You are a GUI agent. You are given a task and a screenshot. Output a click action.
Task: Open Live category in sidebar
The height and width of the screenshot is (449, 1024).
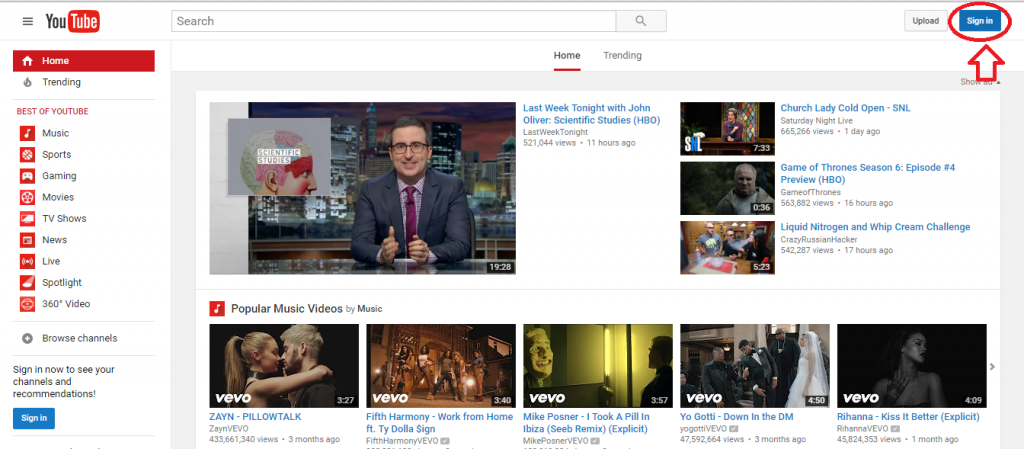pyautogui.click(x=51, y=261)
